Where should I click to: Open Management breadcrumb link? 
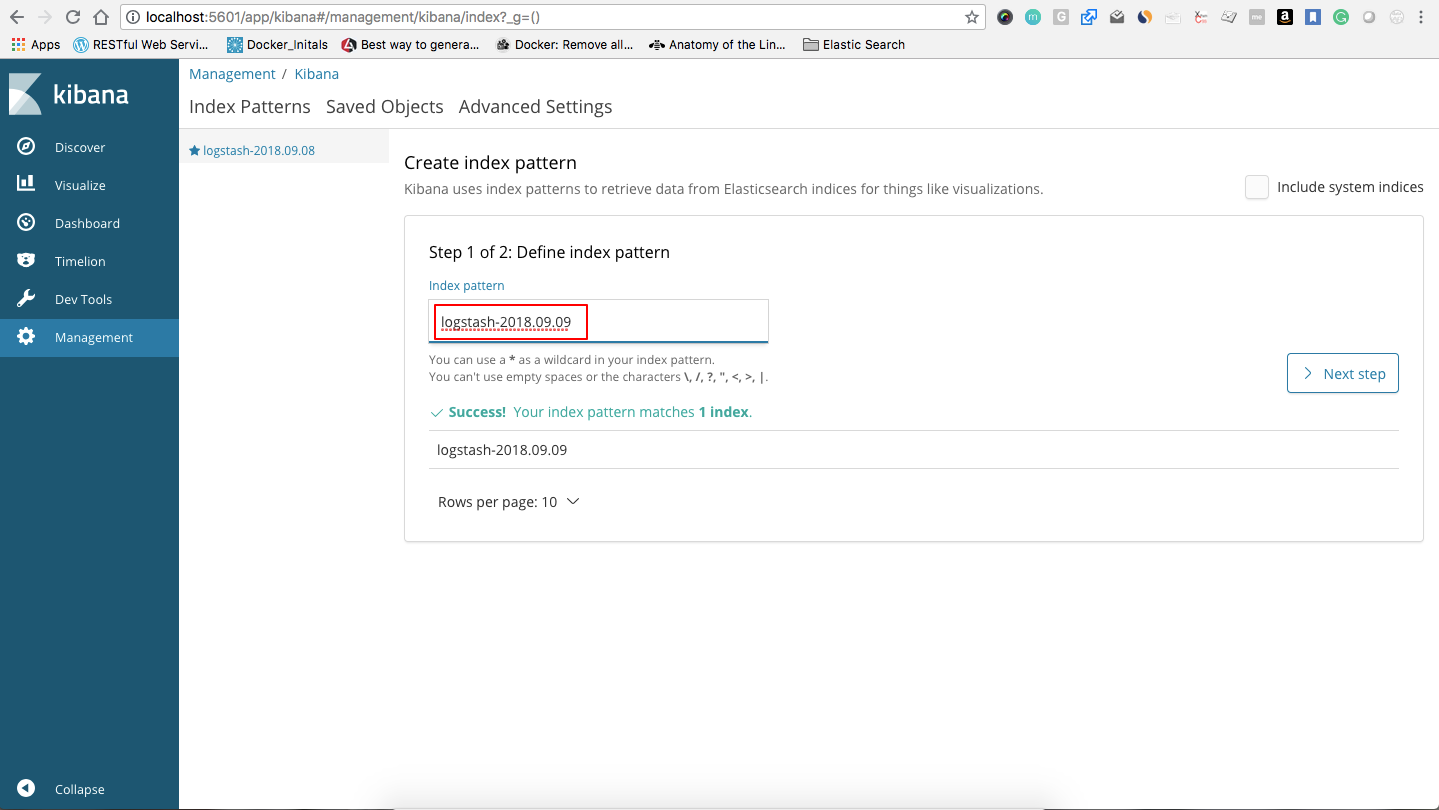(x=232, y=74)
